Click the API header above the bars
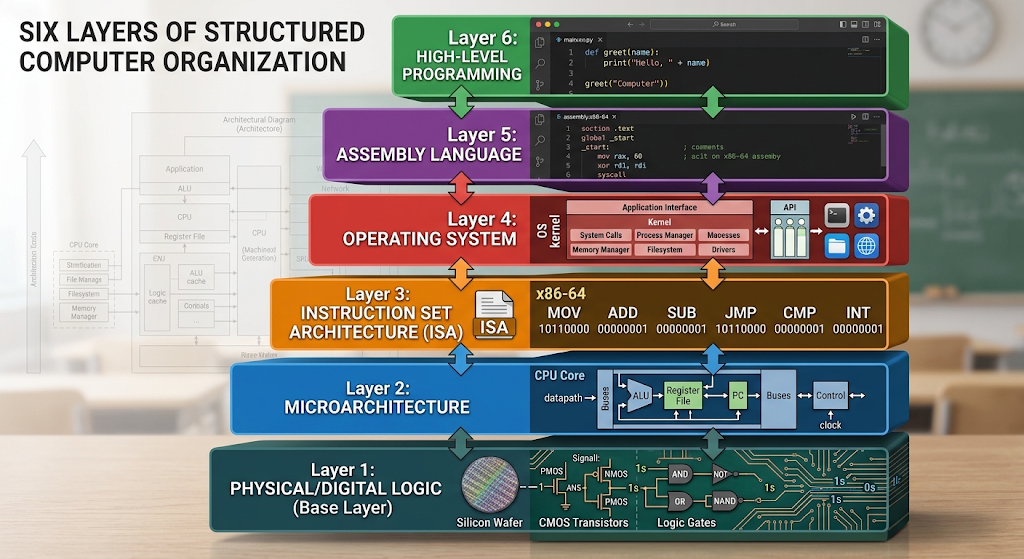Viewport: 1024px width, 559px height. pyautogui.click(x=790, y=207)
